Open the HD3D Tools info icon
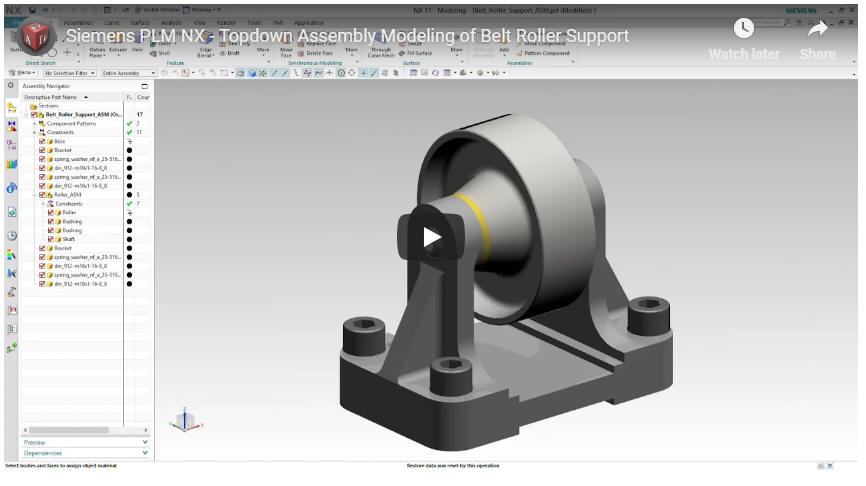866x486 pixels. pyautogui.click(x=12, y=188)
